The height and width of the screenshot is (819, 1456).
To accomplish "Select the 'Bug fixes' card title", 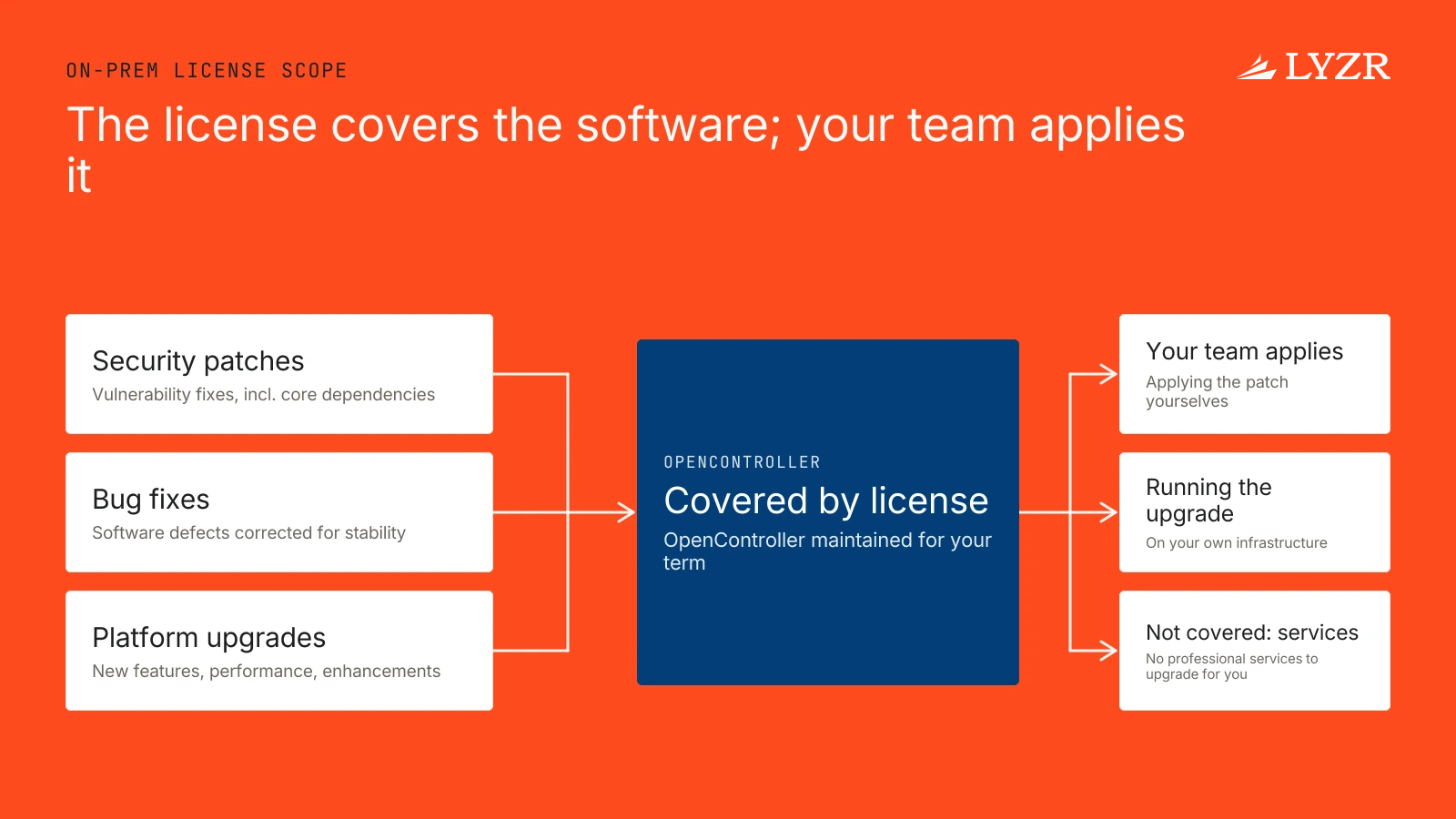I will pyautogui.click(x=151, y=500).
